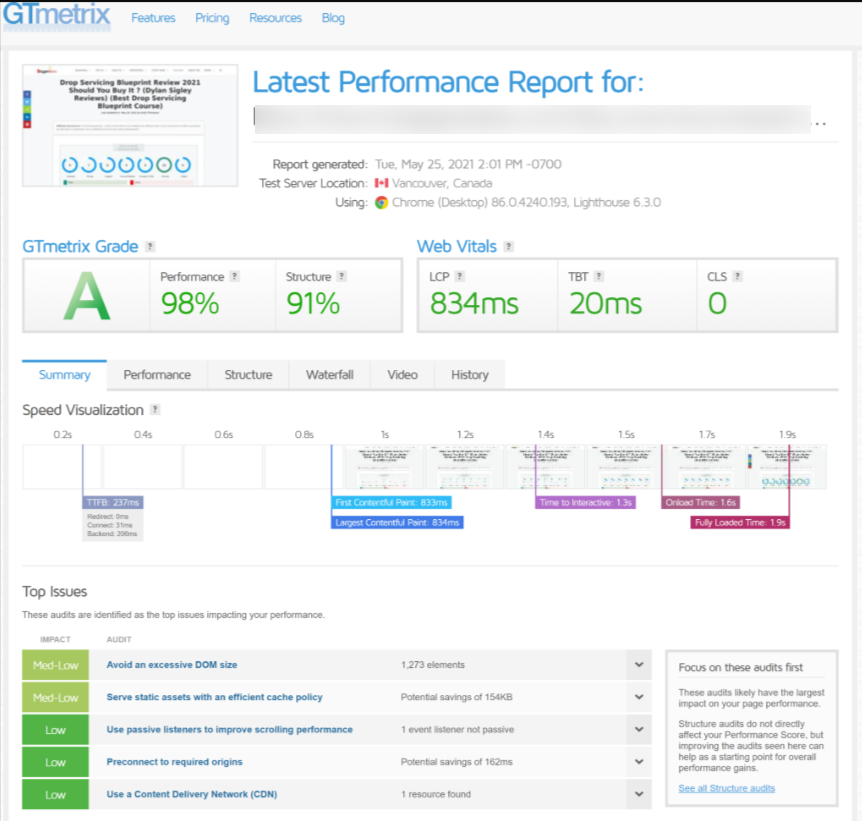Switch to the History tab
This screenshot has height=821, width=862.
(470, 375)
